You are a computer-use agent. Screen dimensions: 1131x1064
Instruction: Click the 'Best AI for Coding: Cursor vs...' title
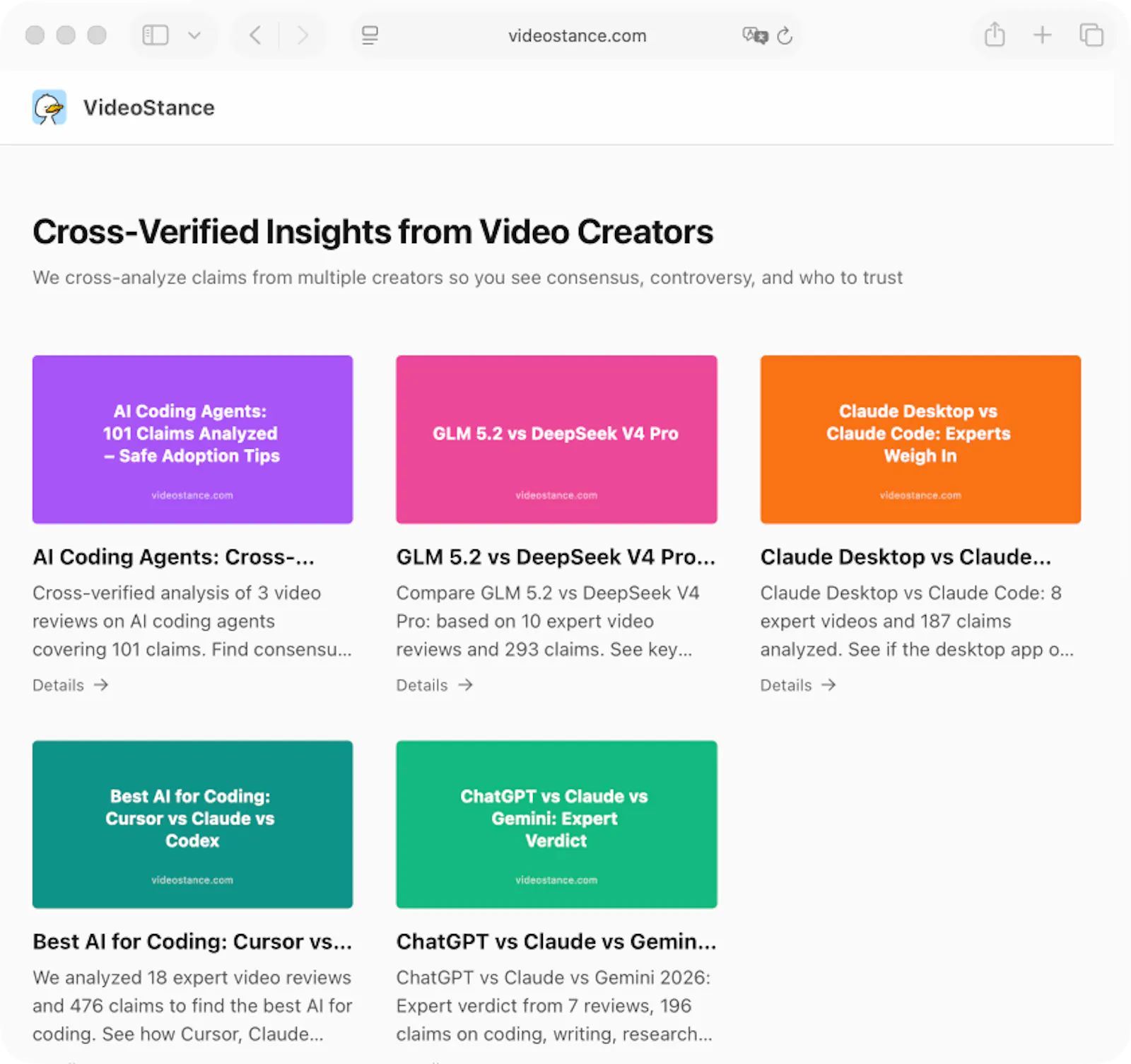click(x=192, y=942)
